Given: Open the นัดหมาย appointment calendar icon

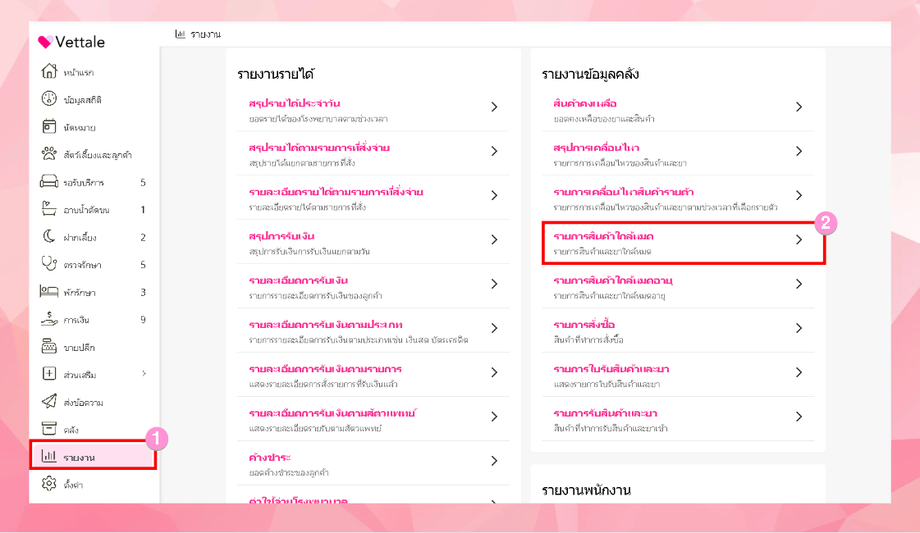Looking at the screenshot, I should tap(49, 126).
